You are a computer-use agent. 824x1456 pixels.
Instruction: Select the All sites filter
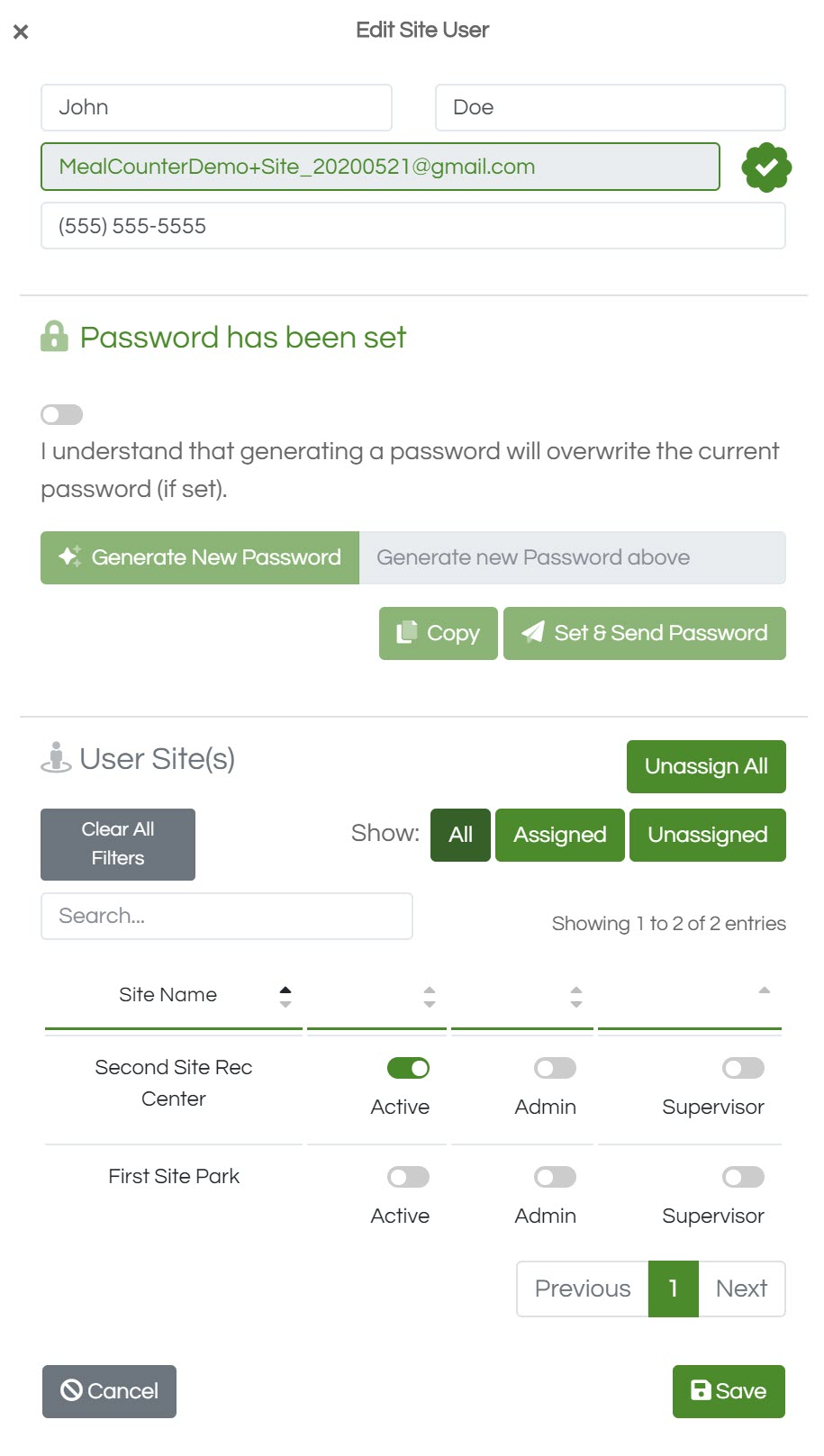click(460, 835)
